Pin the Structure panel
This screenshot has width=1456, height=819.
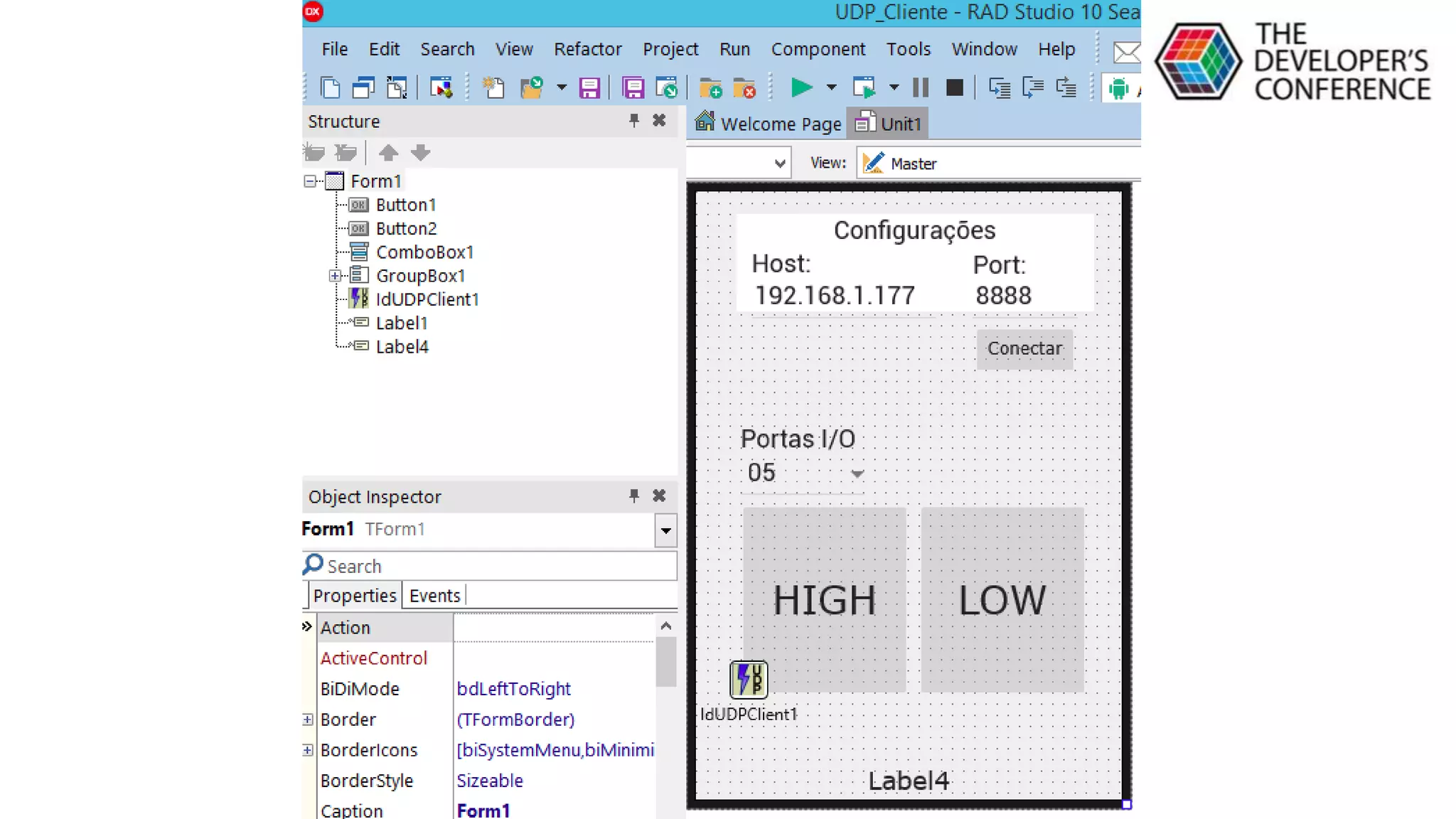click(x=633, y=120)
